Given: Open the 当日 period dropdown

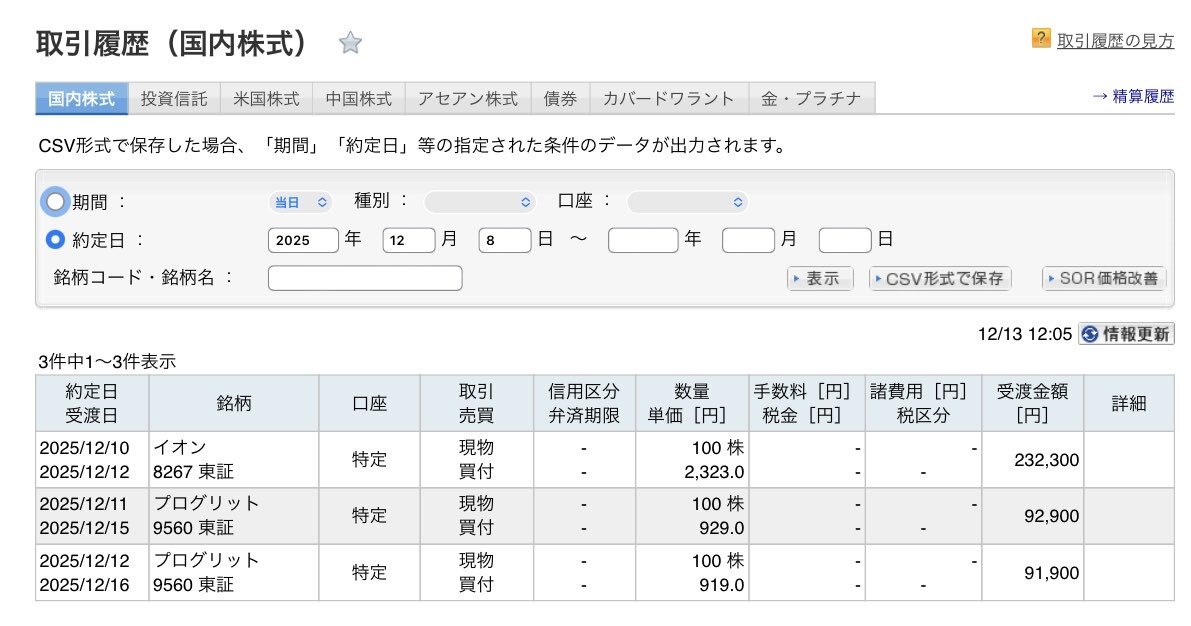Looking at the screenshot, I should pos(300,202).
